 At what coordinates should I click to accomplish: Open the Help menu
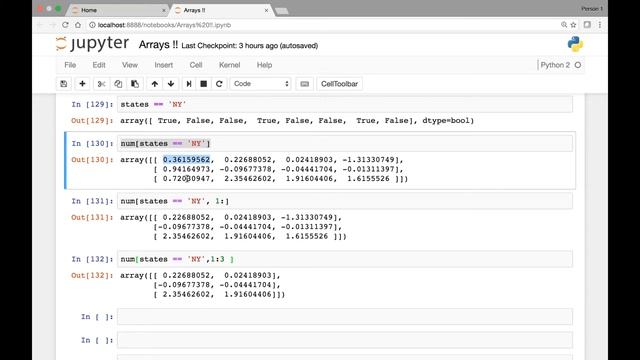pos(264,65)
